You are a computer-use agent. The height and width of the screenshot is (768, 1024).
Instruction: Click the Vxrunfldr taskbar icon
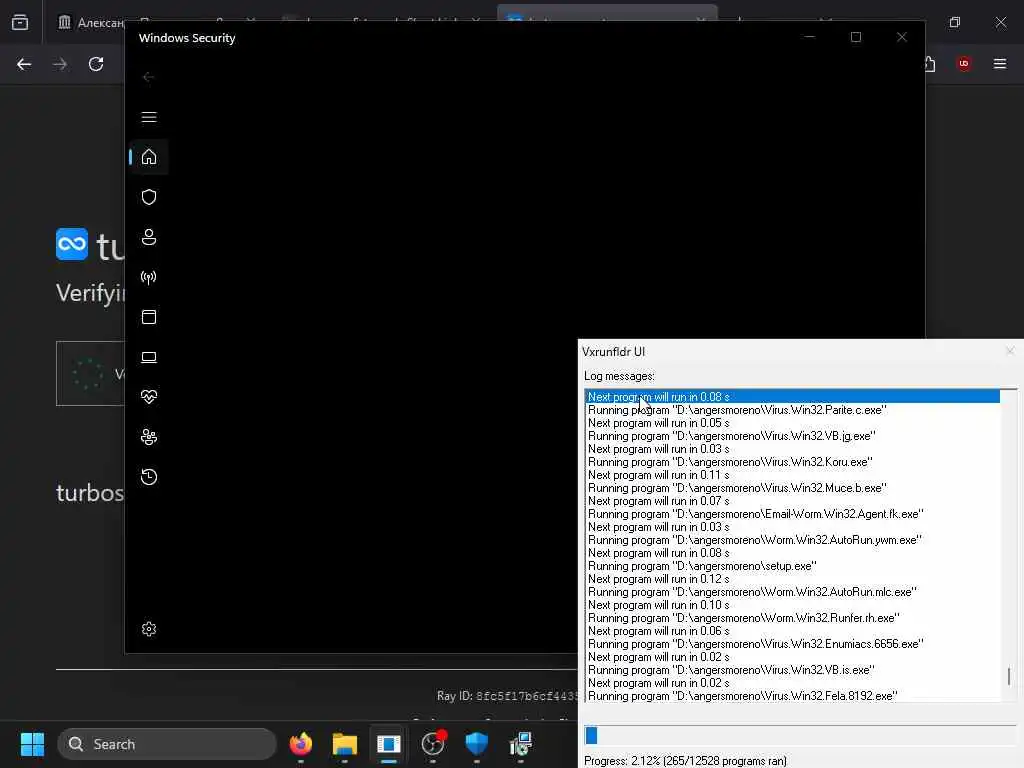520,744
